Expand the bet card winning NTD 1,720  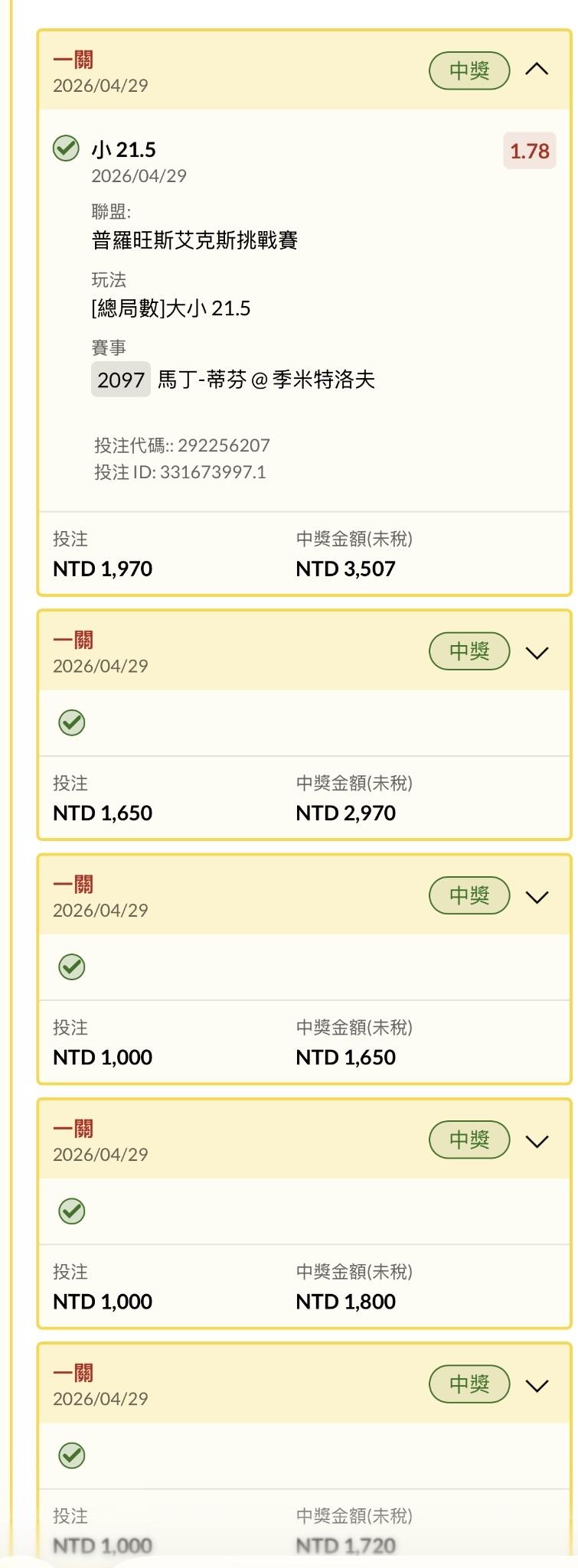[537, 1385]
